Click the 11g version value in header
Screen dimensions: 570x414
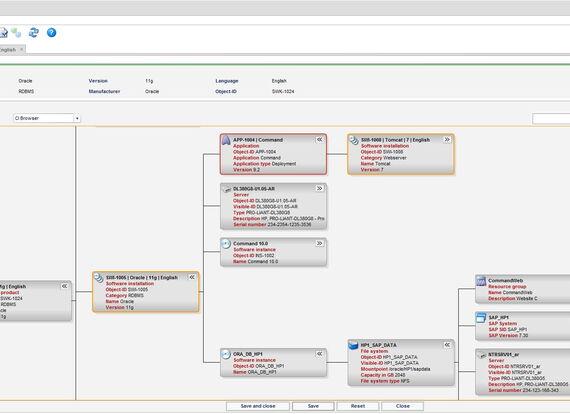tap(149, 81)
